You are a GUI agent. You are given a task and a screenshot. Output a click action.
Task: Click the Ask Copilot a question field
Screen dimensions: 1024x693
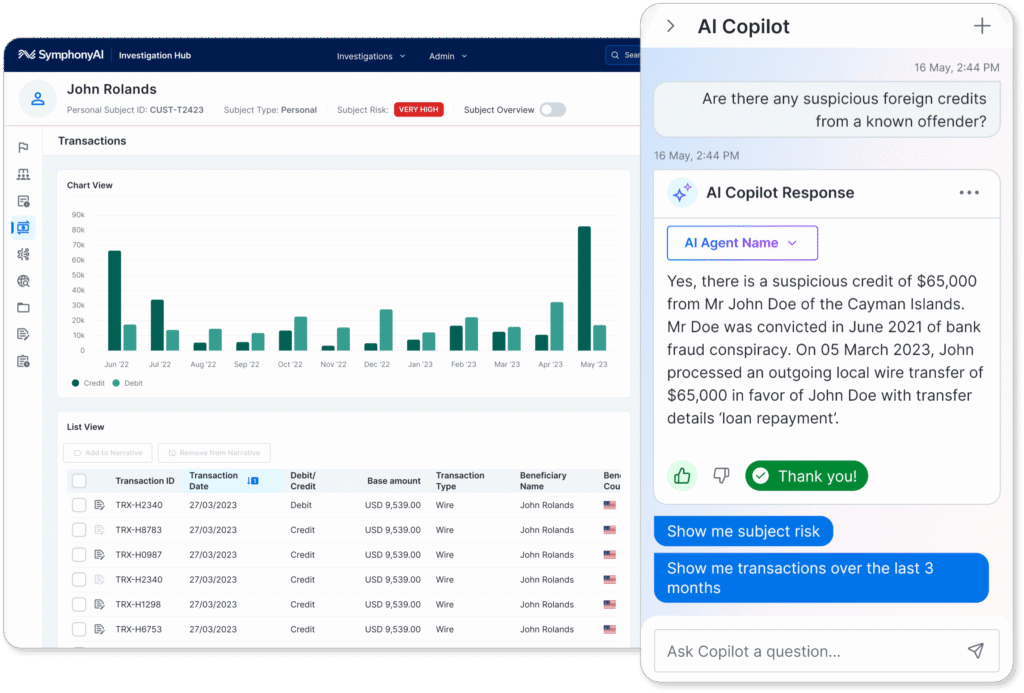point(800,651)
